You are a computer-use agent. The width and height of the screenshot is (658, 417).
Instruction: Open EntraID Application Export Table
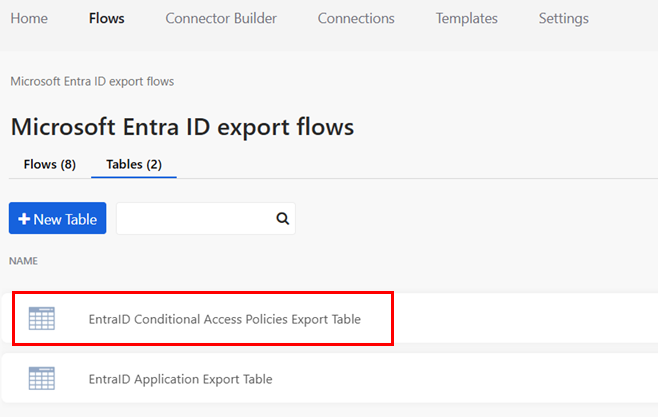(x=180, y=379)
